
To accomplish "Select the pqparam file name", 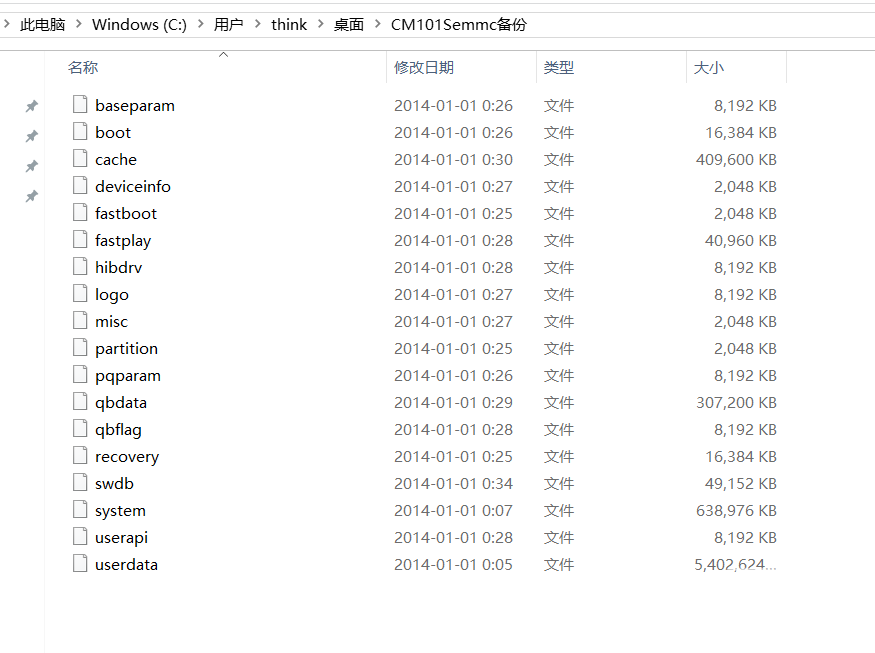I will click(128, 376).
